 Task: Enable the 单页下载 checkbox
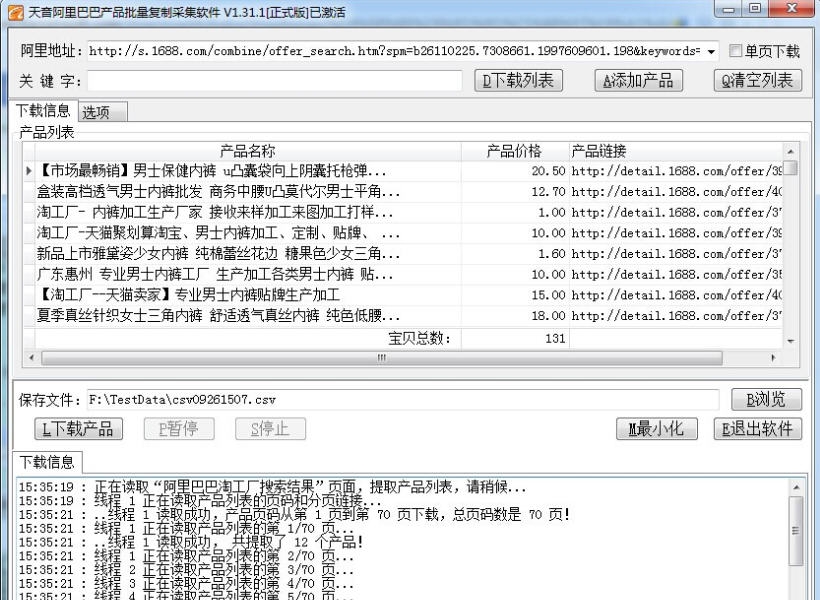[735, 50]
